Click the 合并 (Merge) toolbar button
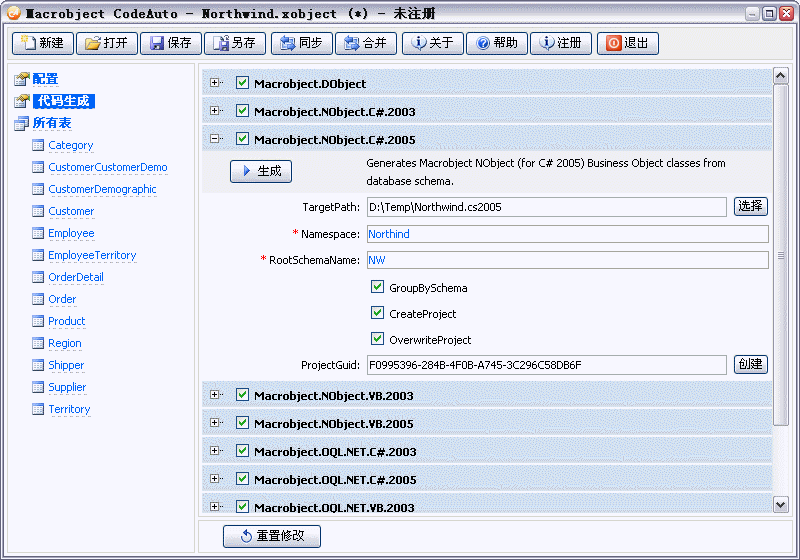This screenshot has height=560, width=800. click(366, 43)
